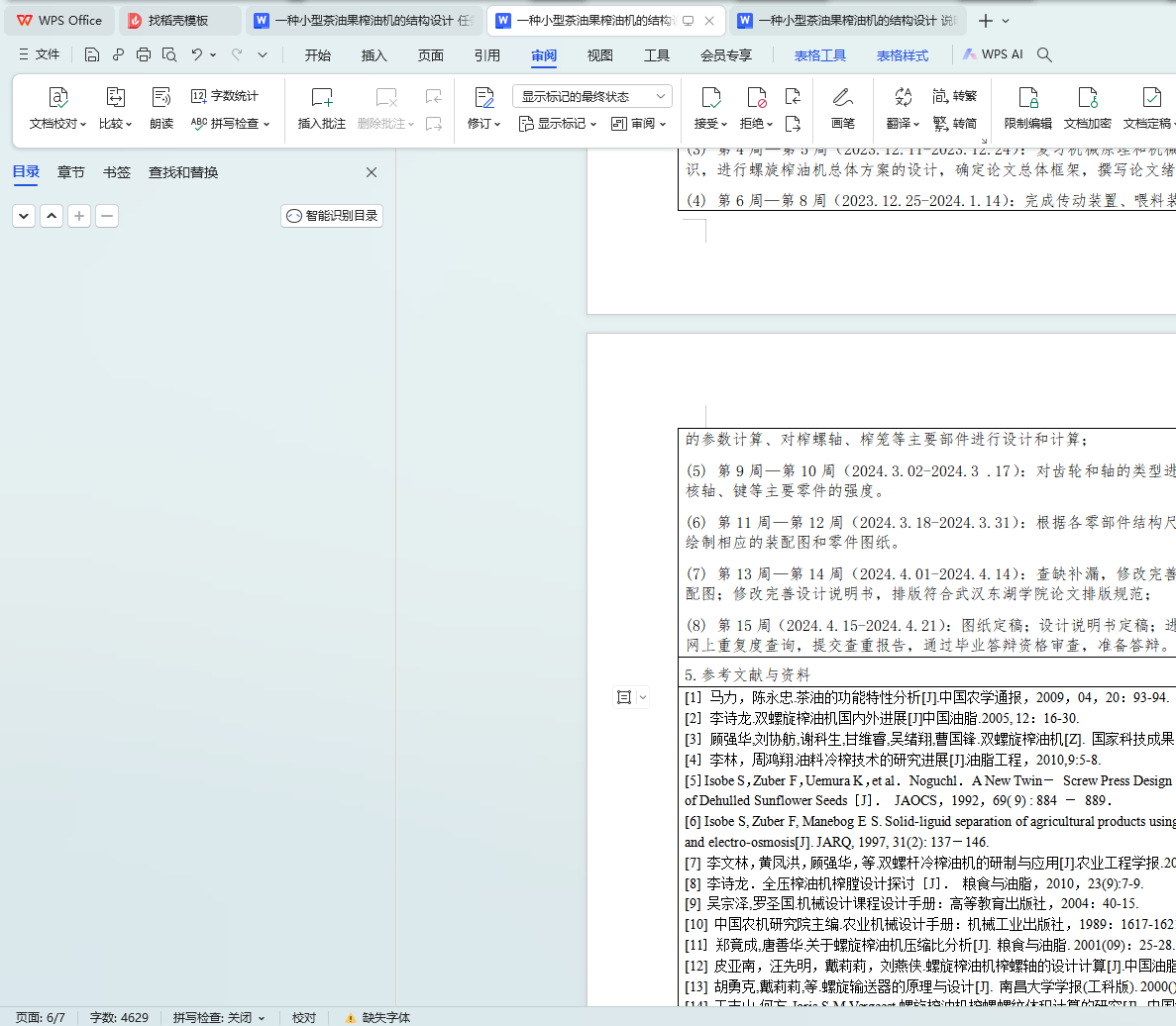Switch to the 开始 ribbon tab
The image size is (1176, 1026).
coord(318,55)
